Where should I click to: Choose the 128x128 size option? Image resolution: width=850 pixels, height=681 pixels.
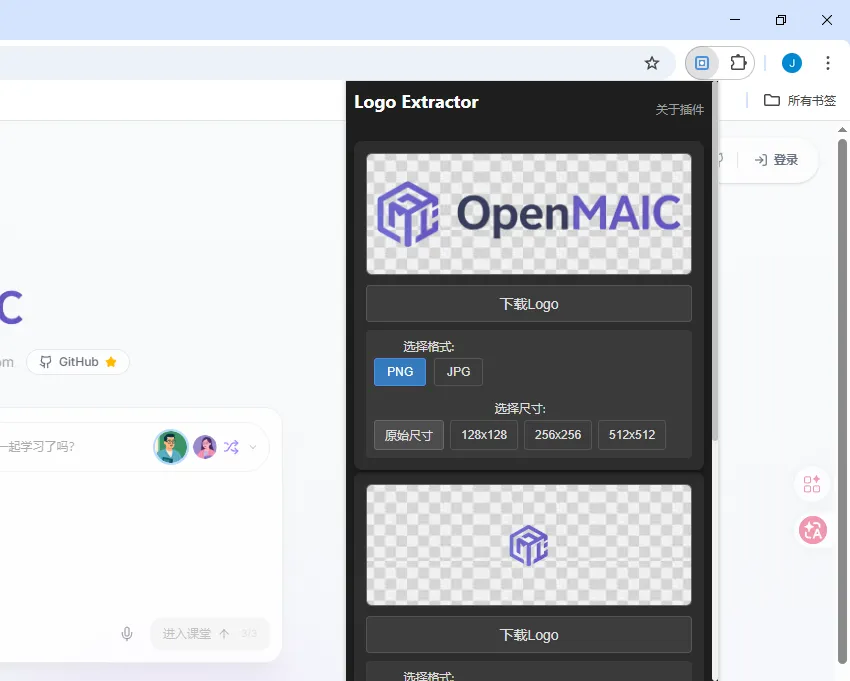coord(484,435)
